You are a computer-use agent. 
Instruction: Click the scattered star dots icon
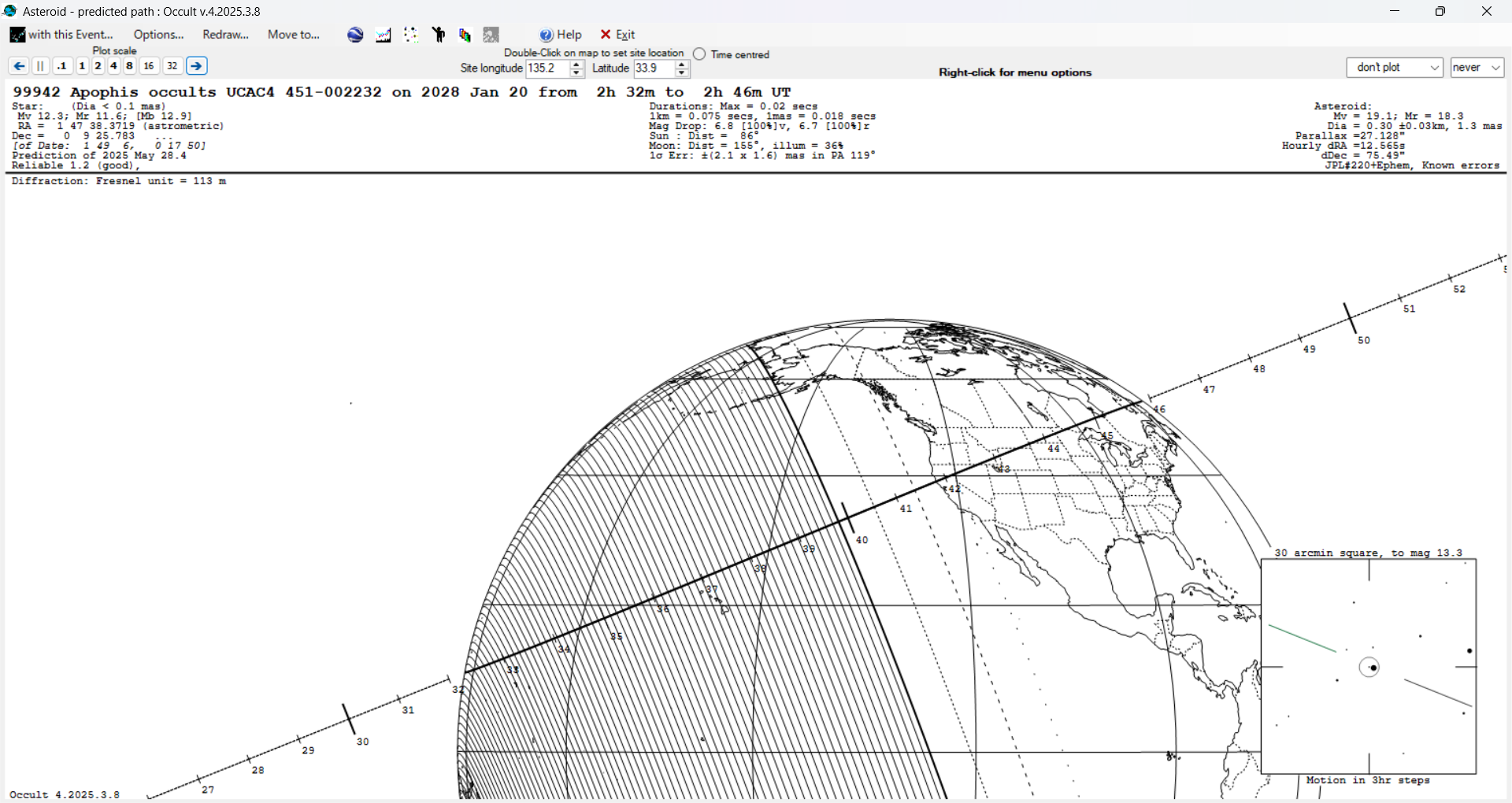pos(410,35)
